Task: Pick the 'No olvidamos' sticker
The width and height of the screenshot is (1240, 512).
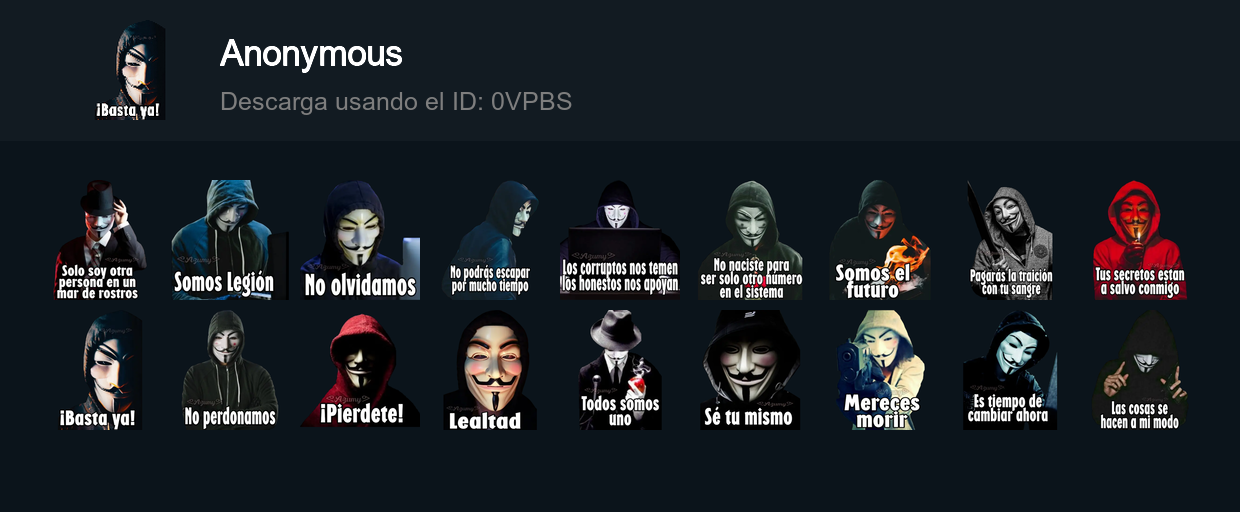Action: (x=360, y=240)
